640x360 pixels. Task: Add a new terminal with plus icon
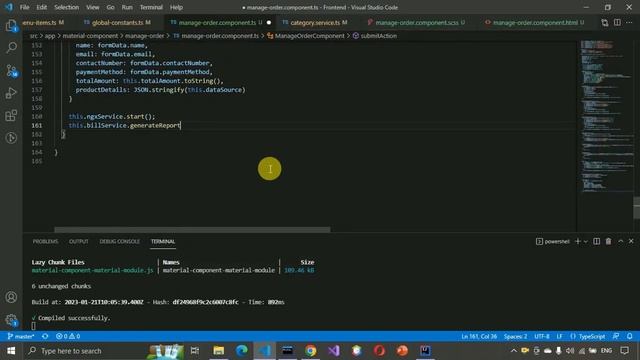578,241
